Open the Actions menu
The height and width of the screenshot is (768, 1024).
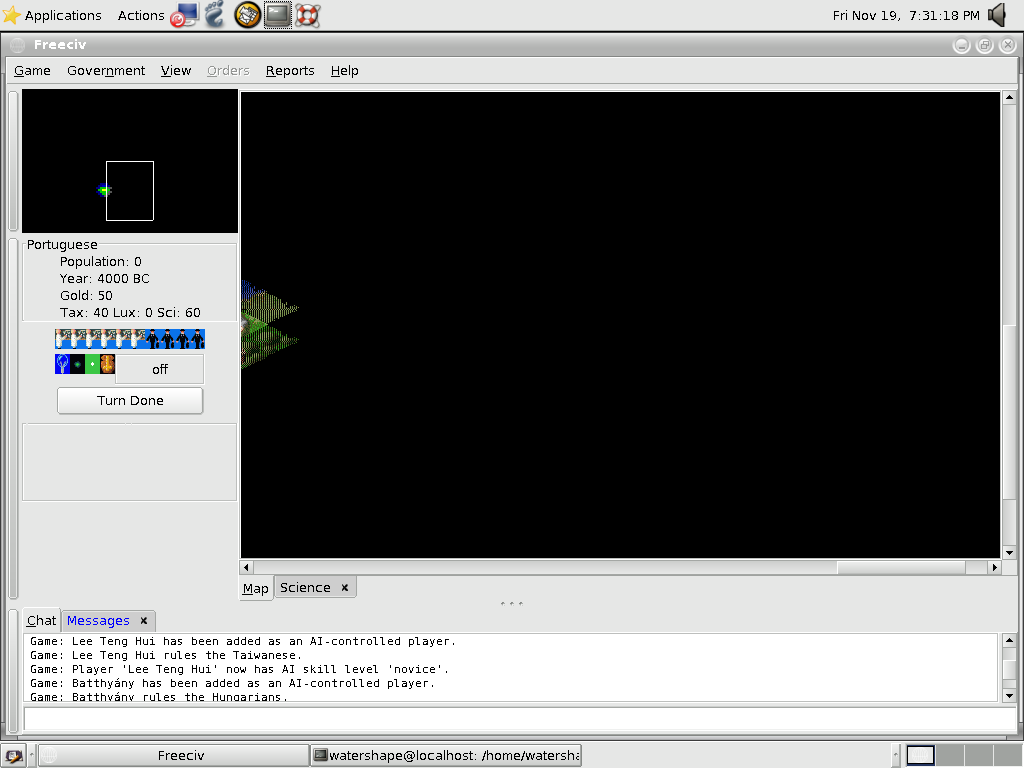(x=140, y=15)
